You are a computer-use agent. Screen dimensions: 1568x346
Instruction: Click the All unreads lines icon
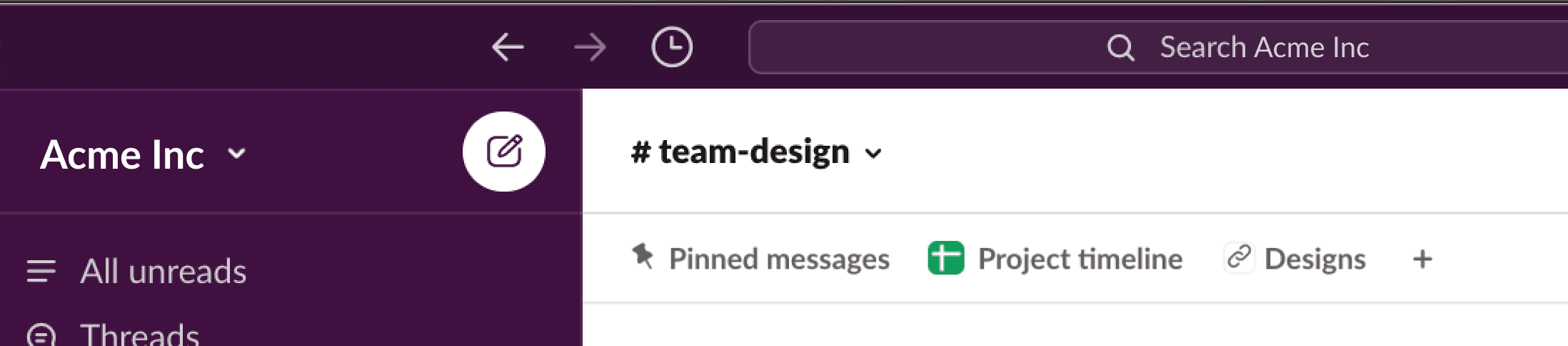click(x=41, y=271)
